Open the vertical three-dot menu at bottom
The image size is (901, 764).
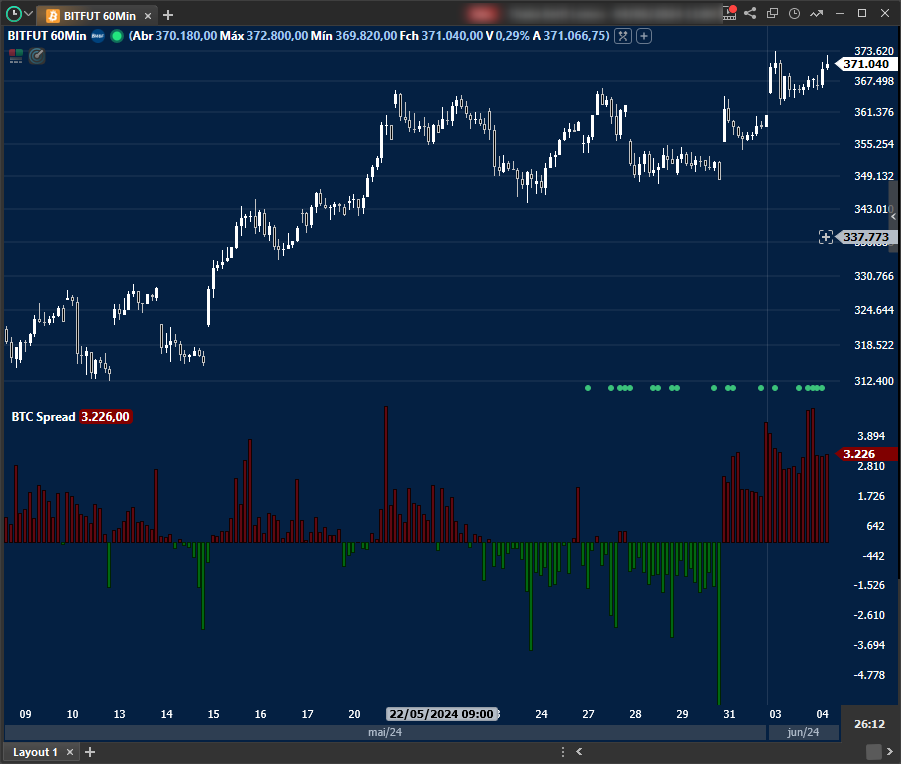pyautogui.click(x=563, y=752)
